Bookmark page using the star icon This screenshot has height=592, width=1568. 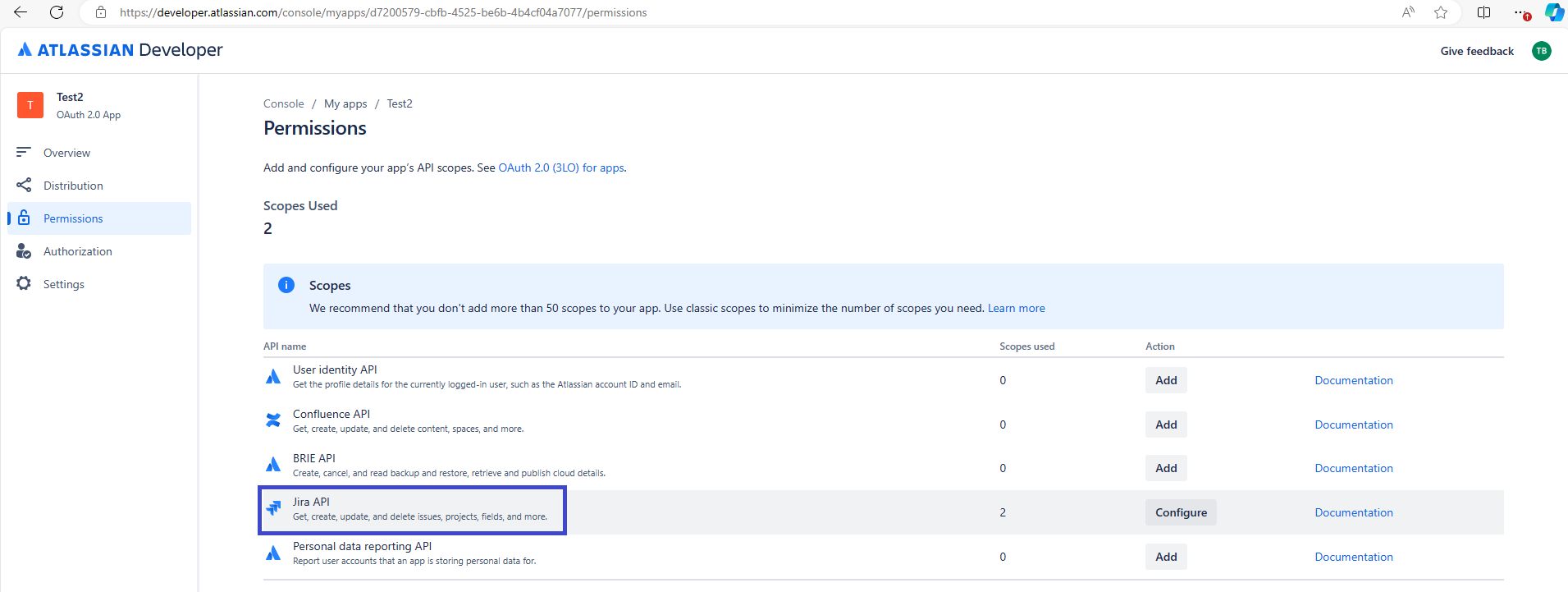point(1440,12)
